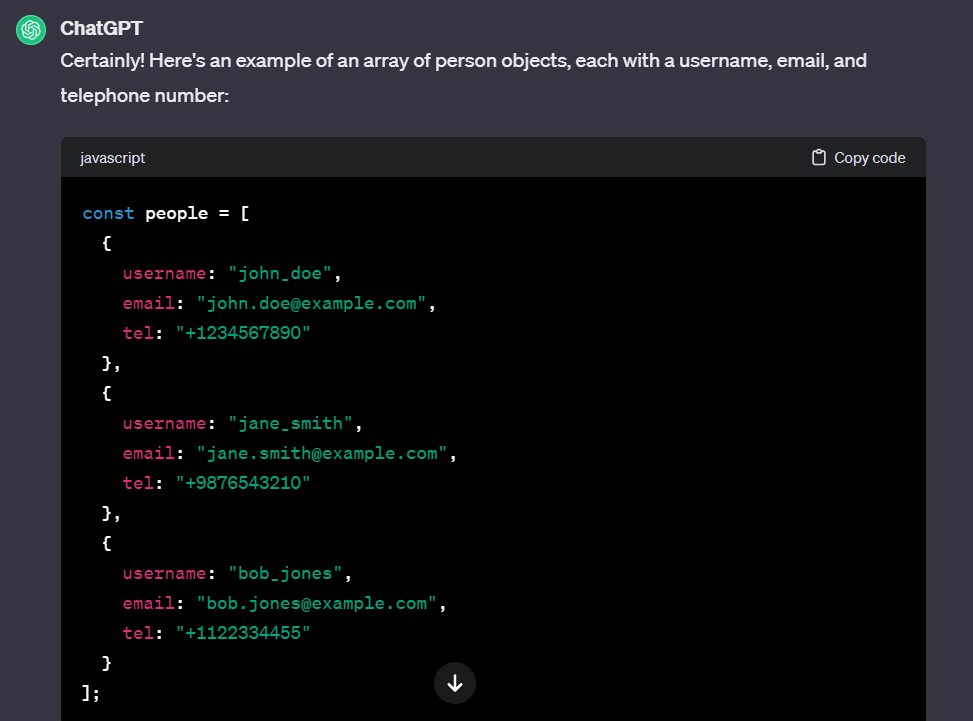Click the ChatGPT logo avatar
This screenshot has width=973, height=721.
(x=31, y=30)
